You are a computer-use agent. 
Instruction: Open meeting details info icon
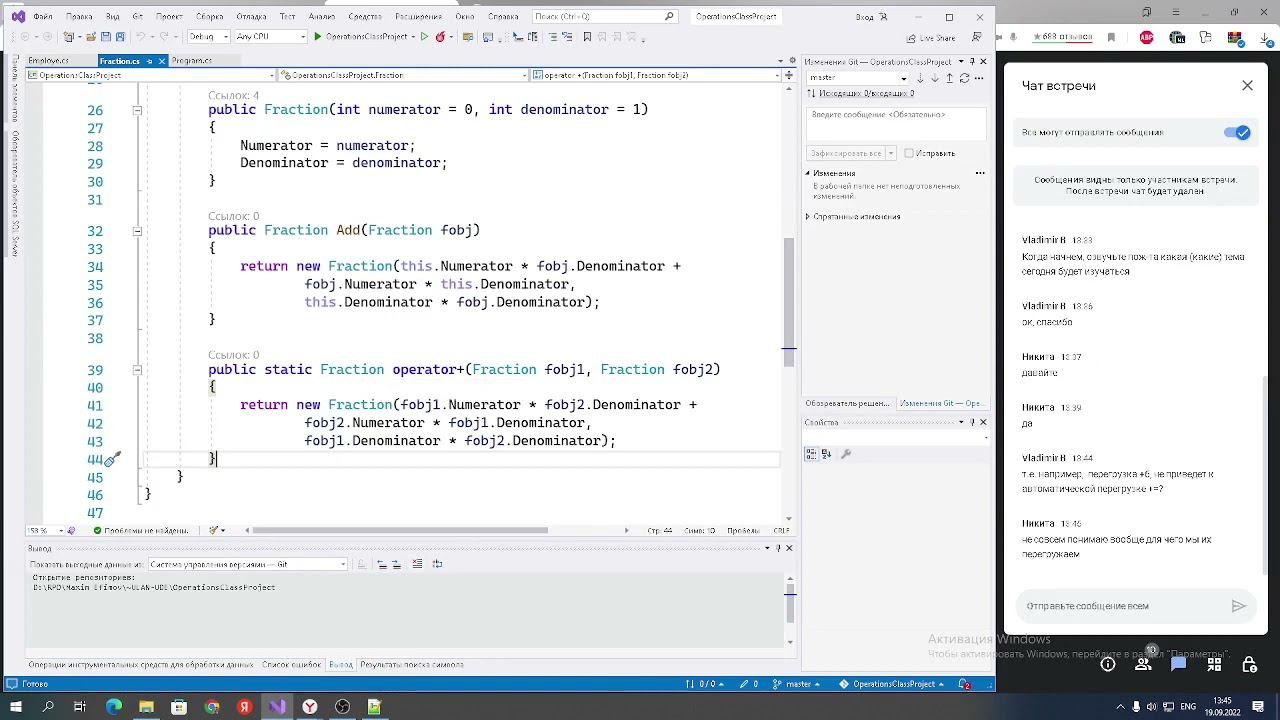click(1108, 664)
